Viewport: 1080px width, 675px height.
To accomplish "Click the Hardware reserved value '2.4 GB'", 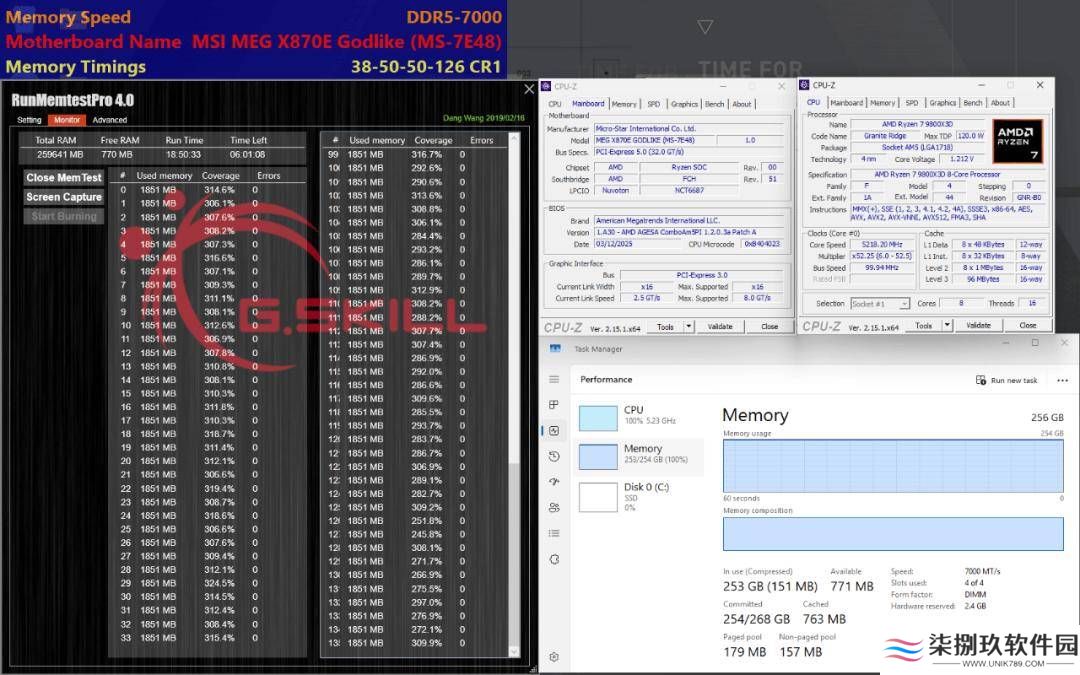I will pos(975,606).
